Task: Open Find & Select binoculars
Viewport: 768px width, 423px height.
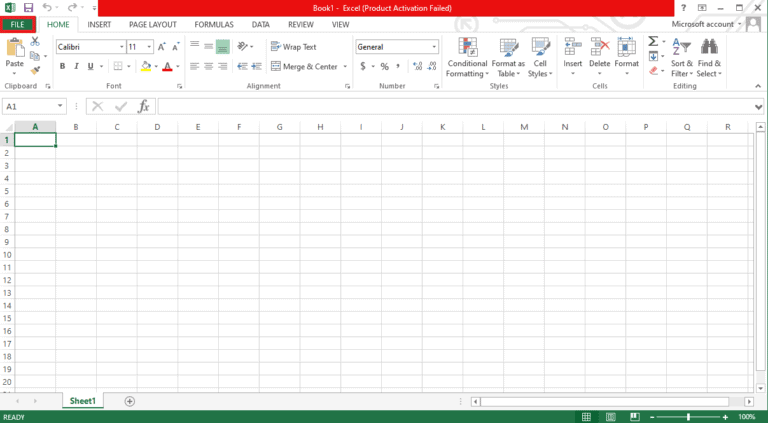Action: [x=709, y=57]
